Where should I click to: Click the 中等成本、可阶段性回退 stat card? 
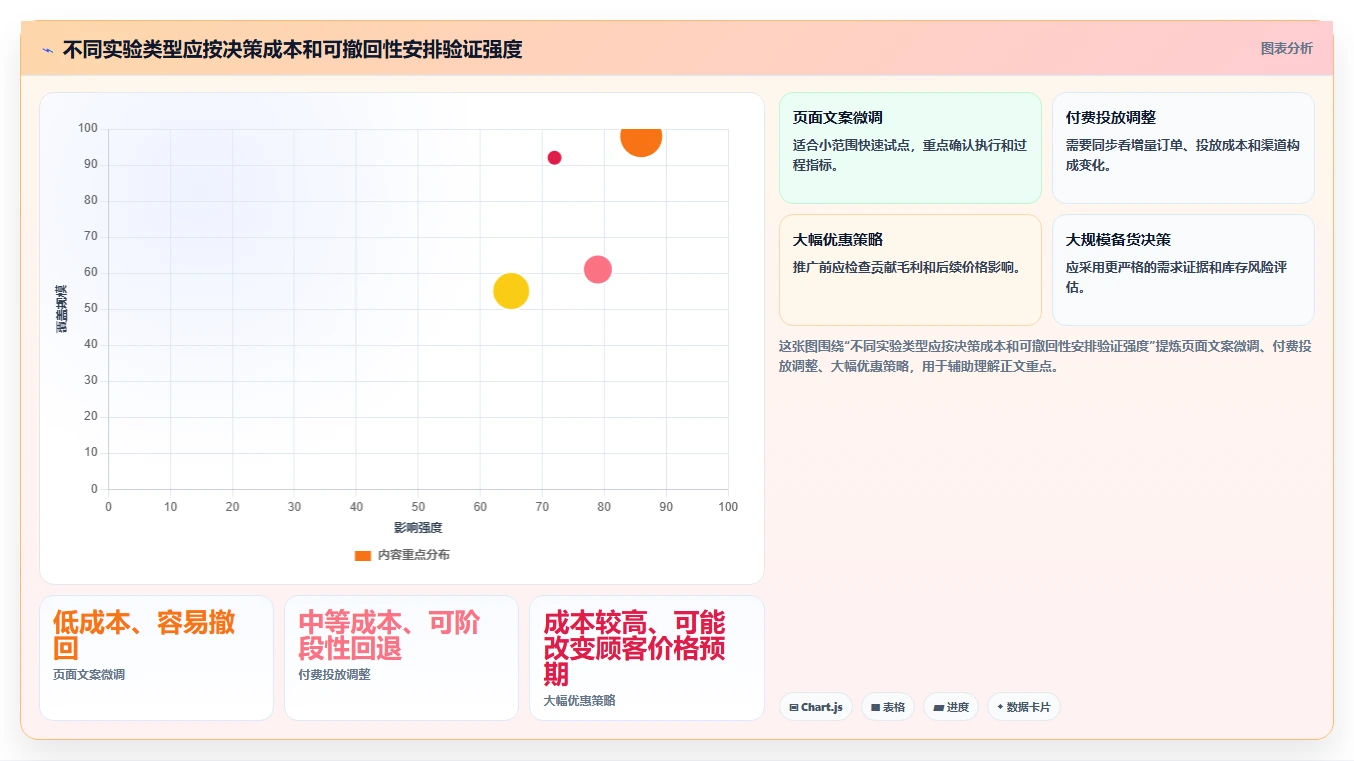[x=401, y=658]
